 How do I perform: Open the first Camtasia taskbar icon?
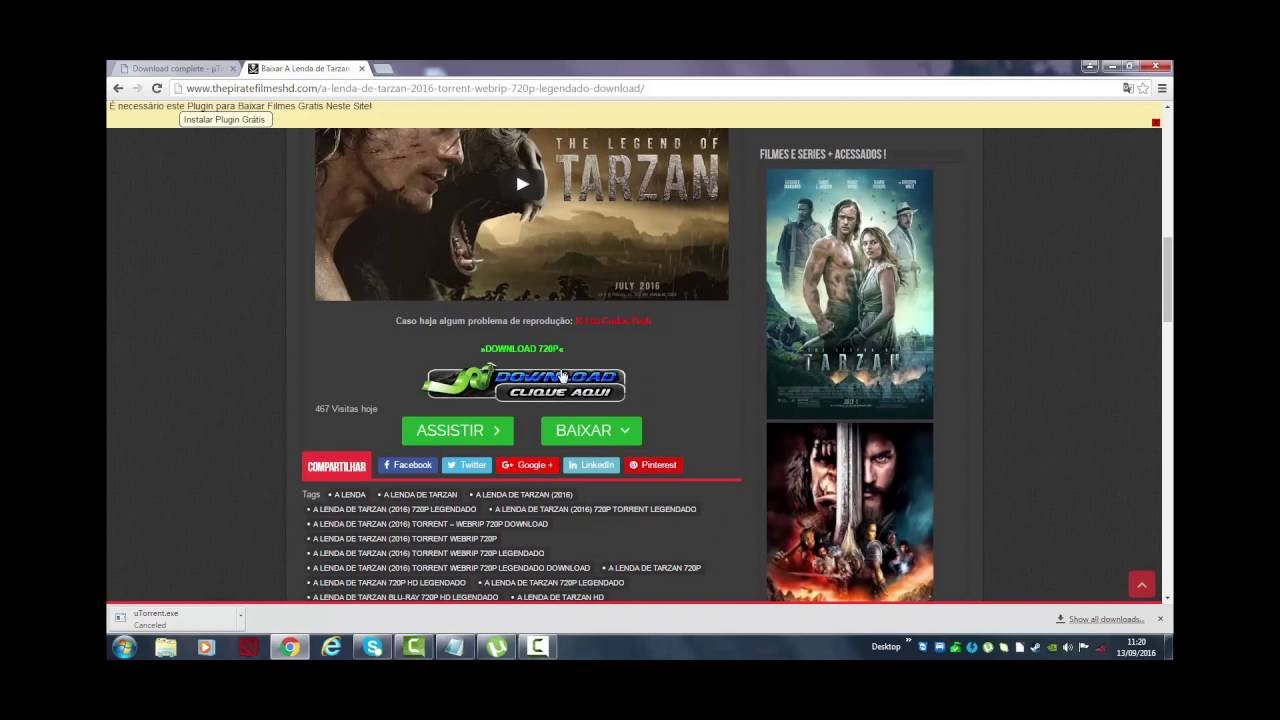(414, 647)
